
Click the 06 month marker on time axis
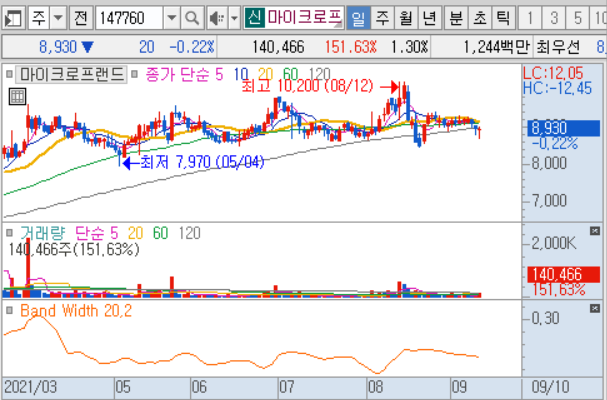[x=199, y=387]
